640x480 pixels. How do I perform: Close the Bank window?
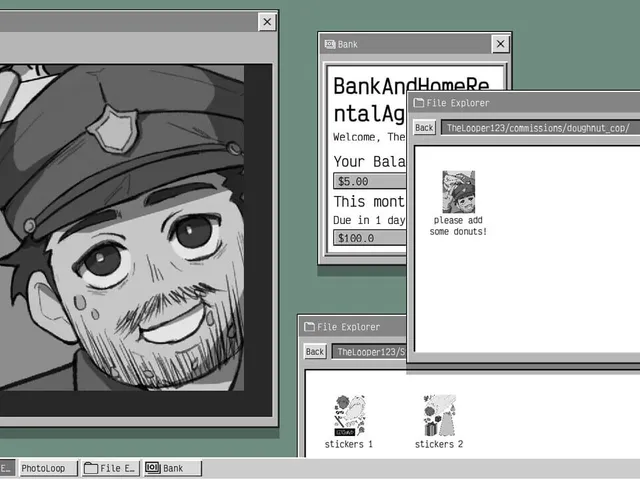(500, 44)
